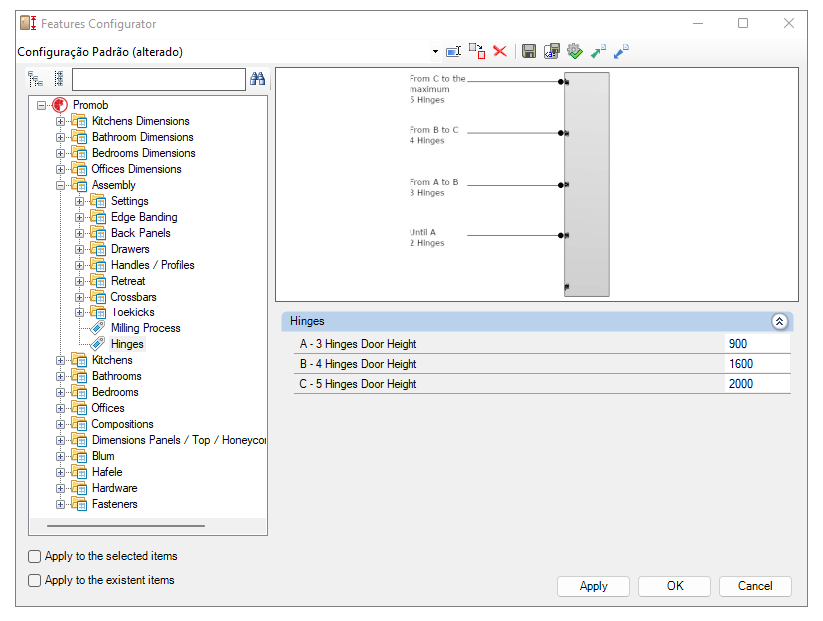Enable Apply to the existent items
This screenshot has width=823, height=621.
34,581
